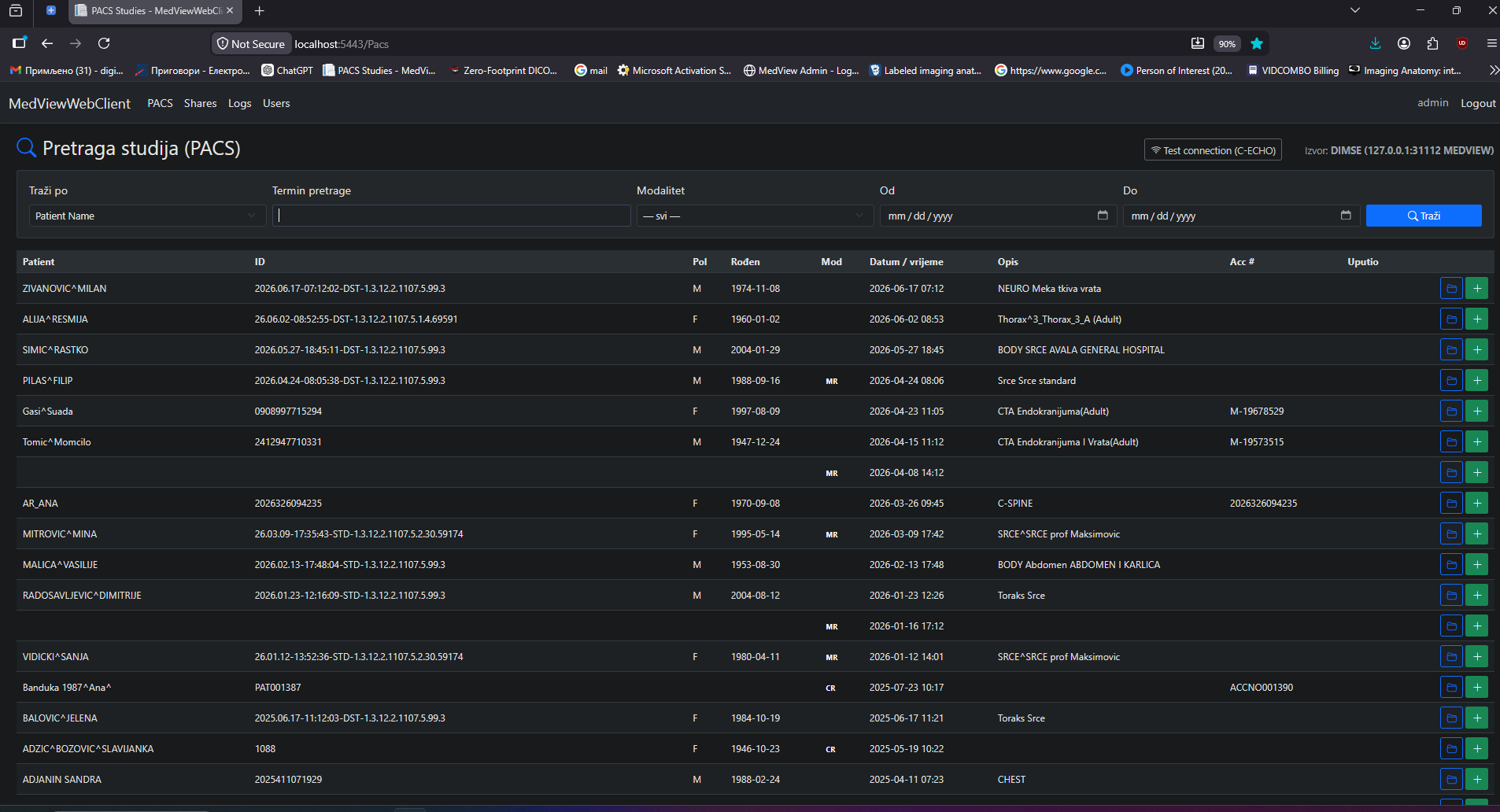The image size is (1500, 812).
Task: Click the Od date input field
Action: (998, 216)
